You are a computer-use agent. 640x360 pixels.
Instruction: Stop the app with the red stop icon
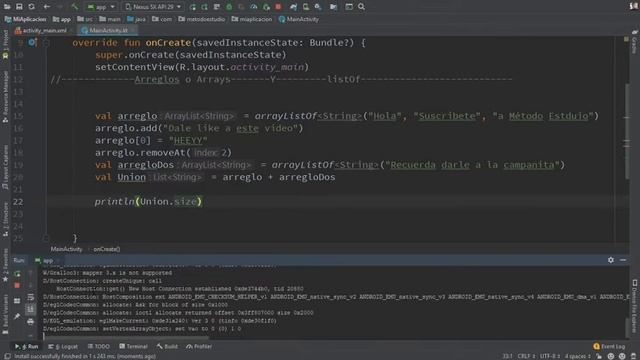point(278,7)
